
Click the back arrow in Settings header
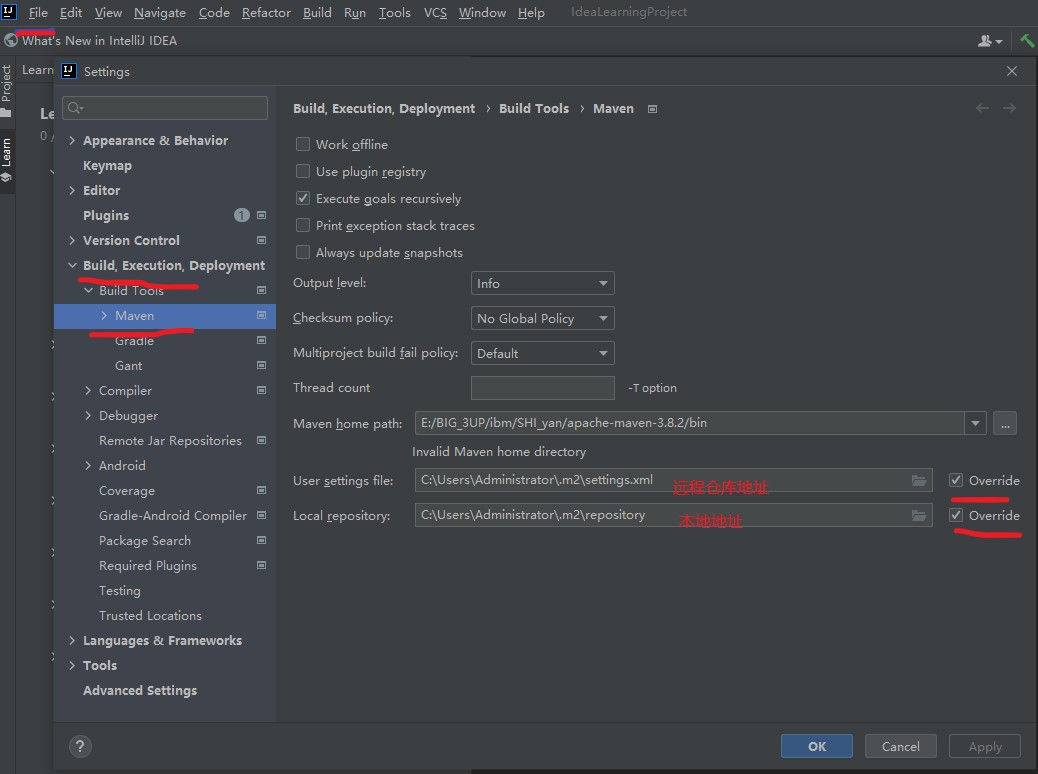[982, 108]
